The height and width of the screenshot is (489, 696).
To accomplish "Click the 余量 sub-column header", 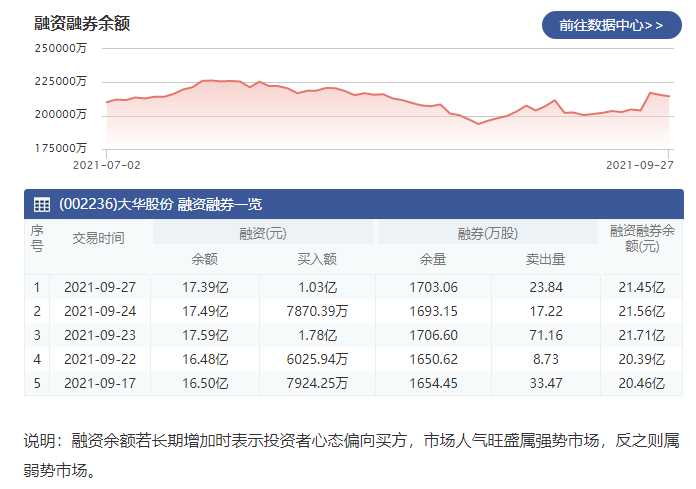I will [x=433, y=259].
